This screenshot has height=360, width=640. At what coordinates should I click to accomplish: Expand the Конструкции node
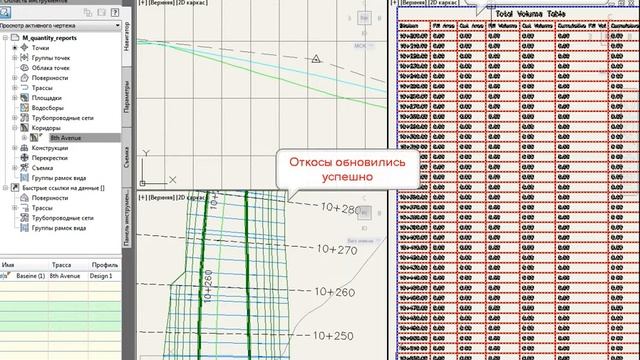tap(15, 148)
